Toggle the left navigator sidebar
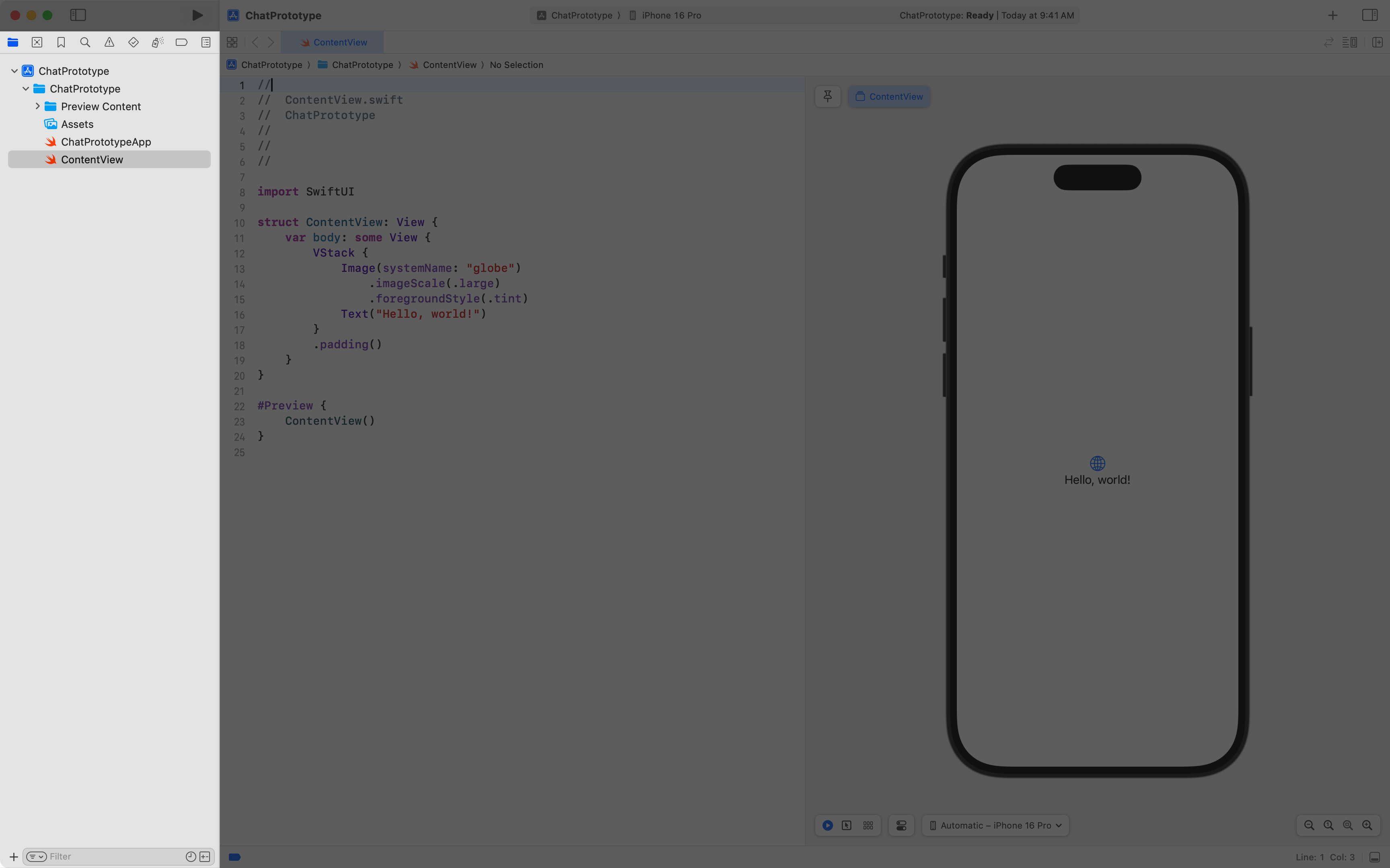Screen dimensions: 1390x868 coord(78,16)
